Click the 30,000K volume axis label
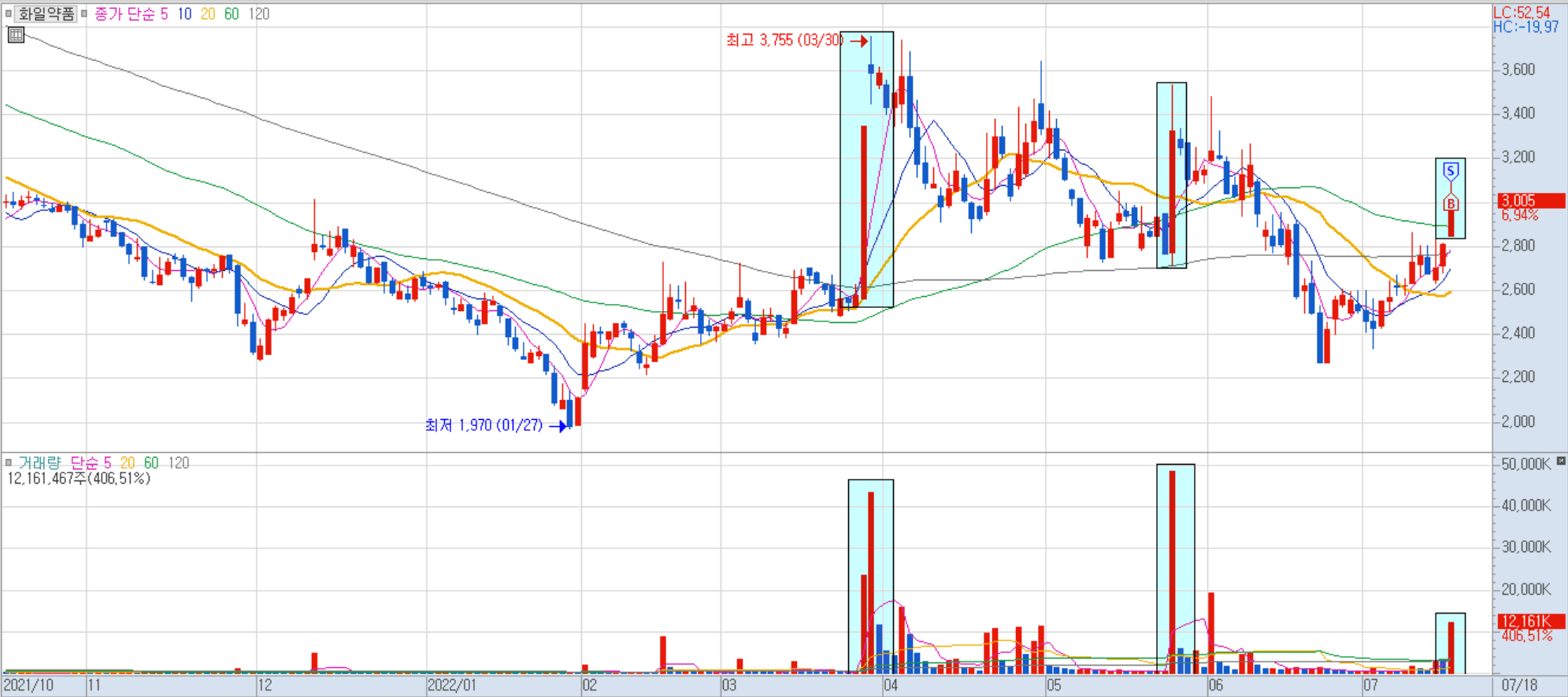Image resolution: width=1568 pixels, height=697 pixels. click(x=1525, y=547)
